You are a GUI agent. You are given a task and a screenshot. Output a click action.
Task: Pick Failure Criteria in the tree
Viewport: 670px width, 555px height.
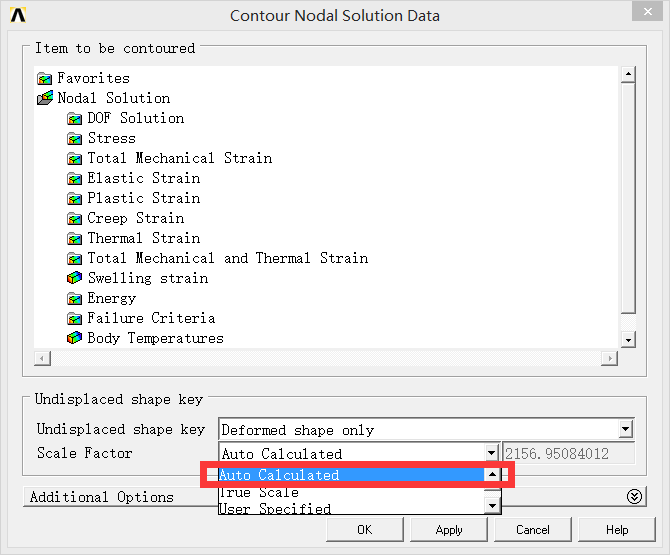(x=151, y=318)
